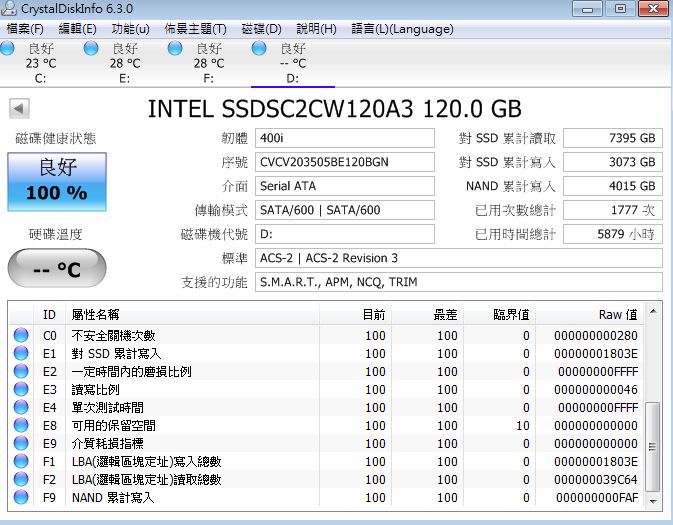Viewport: 673px width, 525px height.
Task: Click the ID column header
Action: [49, 315]
